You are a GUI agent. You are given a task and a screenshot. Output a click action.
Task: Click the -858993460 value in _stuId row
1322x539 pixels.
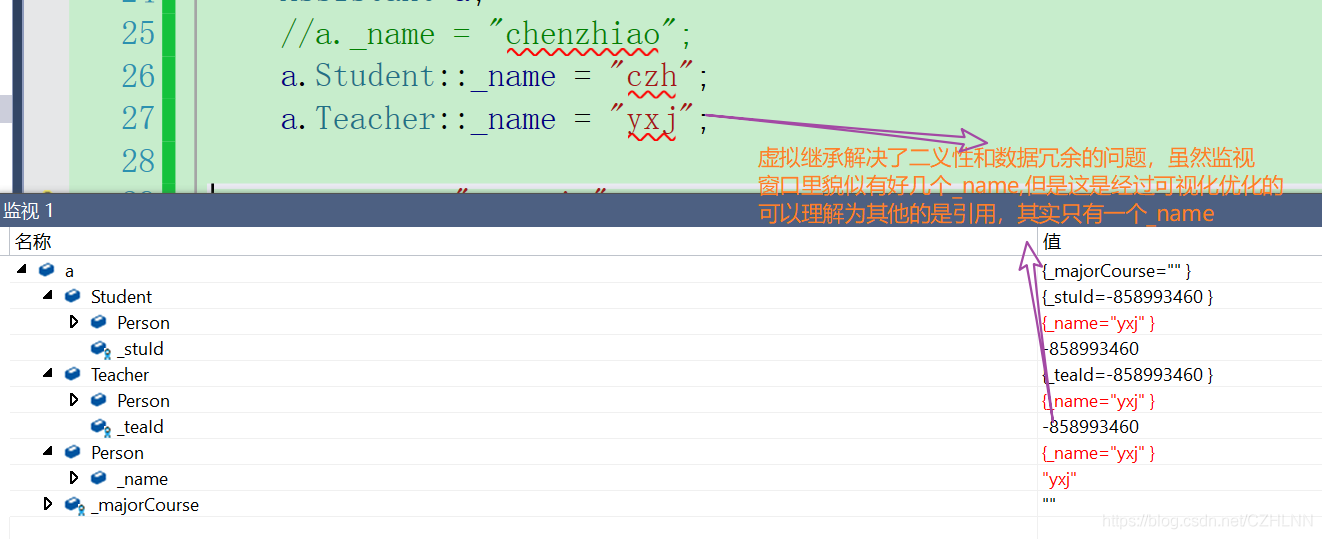tap(1090, 349)
